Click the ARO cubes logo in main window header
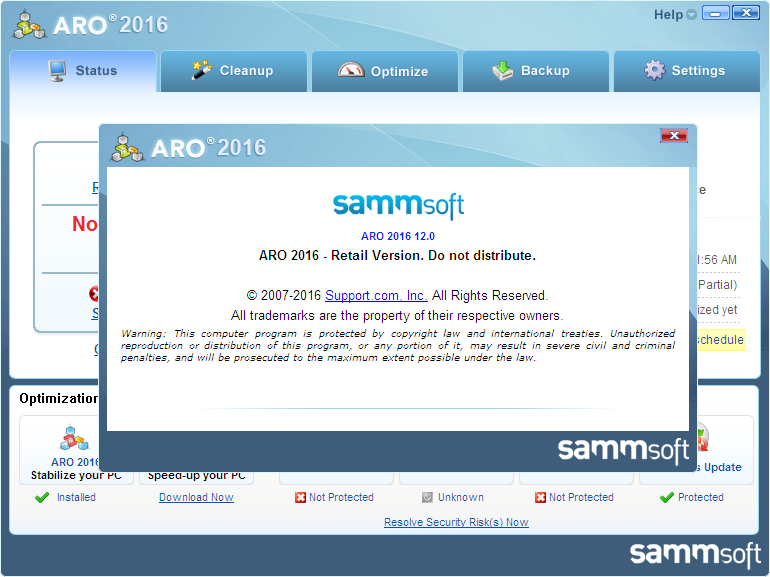This screenshot has width=770, height=577. 29,25
